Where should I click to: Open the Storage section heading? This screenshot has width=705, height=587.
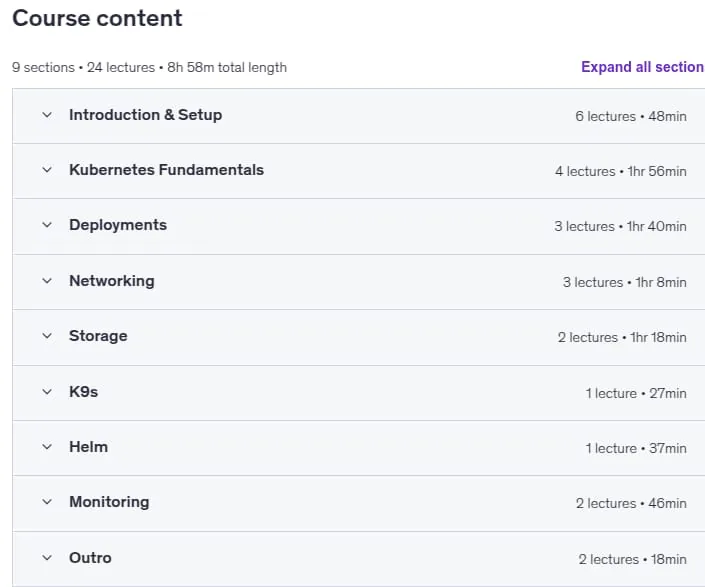pyautogui.click(x=98, y=336)
